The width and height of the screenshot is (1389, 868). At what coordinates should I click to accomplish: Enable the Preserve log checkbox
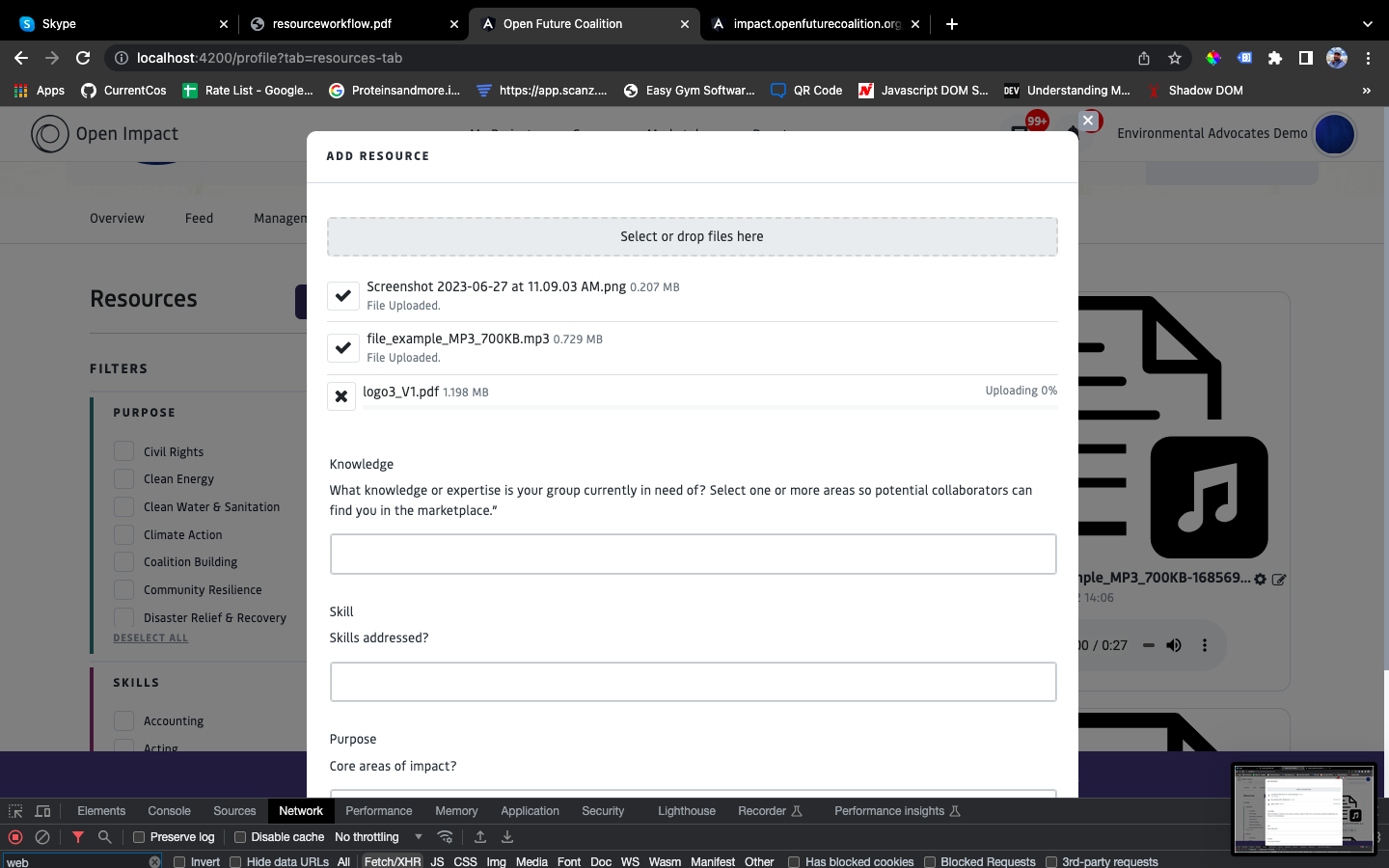(139, 837)
